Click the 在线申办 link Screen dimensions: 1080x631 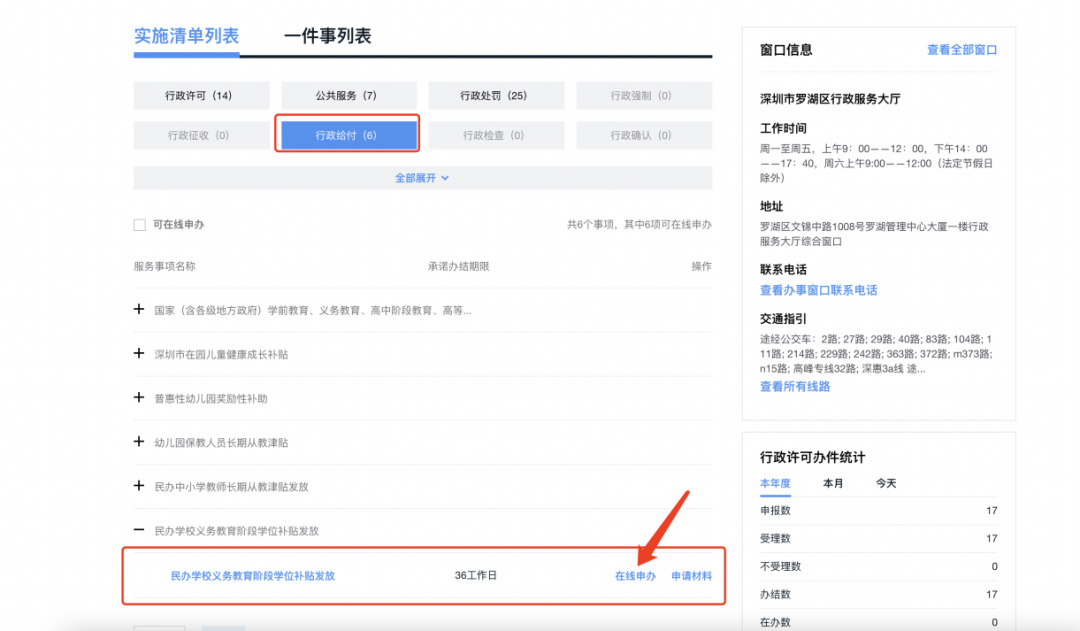[x=635, y=576]
